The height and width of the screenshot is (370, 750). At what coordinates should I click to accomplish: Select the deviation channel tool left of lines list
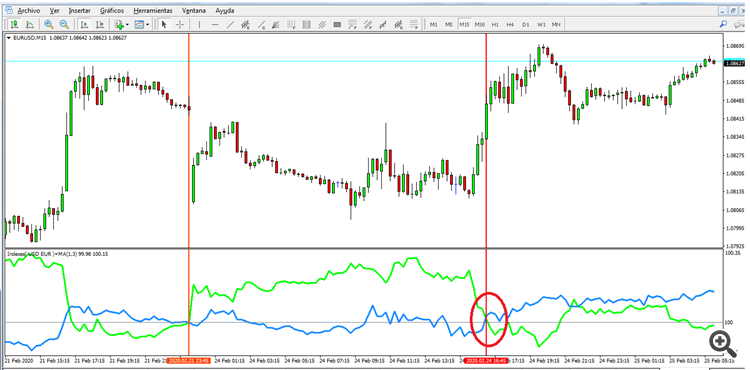click(x=398, y=24)
